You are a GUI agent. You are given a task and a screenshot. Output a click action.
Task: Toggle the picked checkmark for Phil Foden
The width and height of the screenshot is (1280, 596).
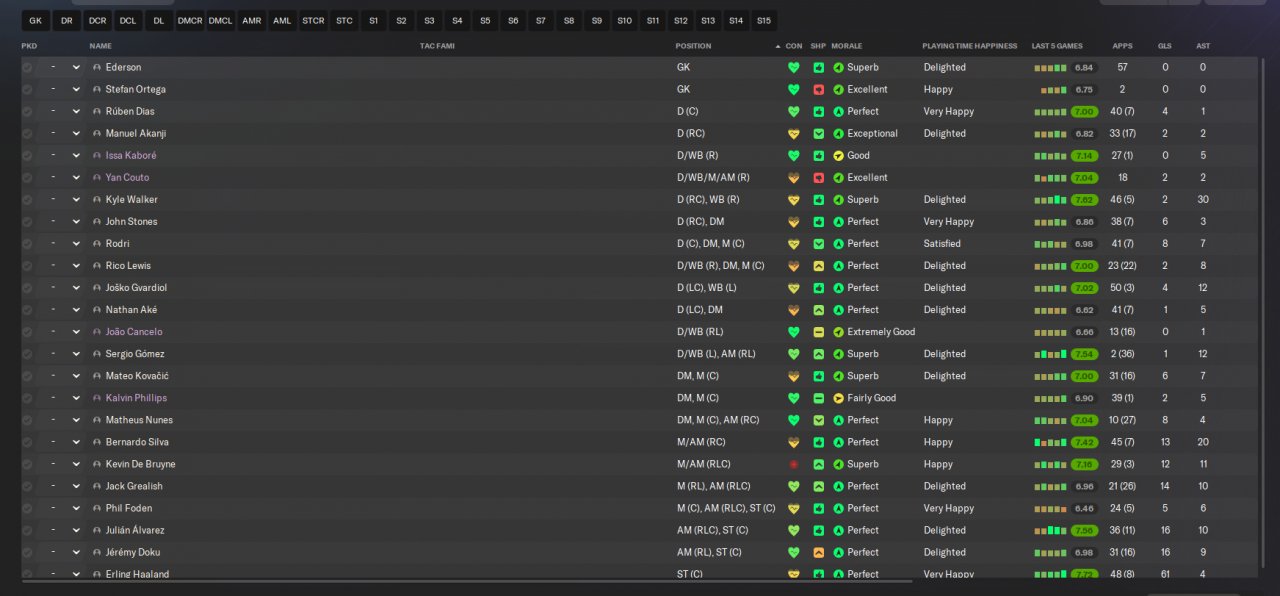tap(27, 509)
